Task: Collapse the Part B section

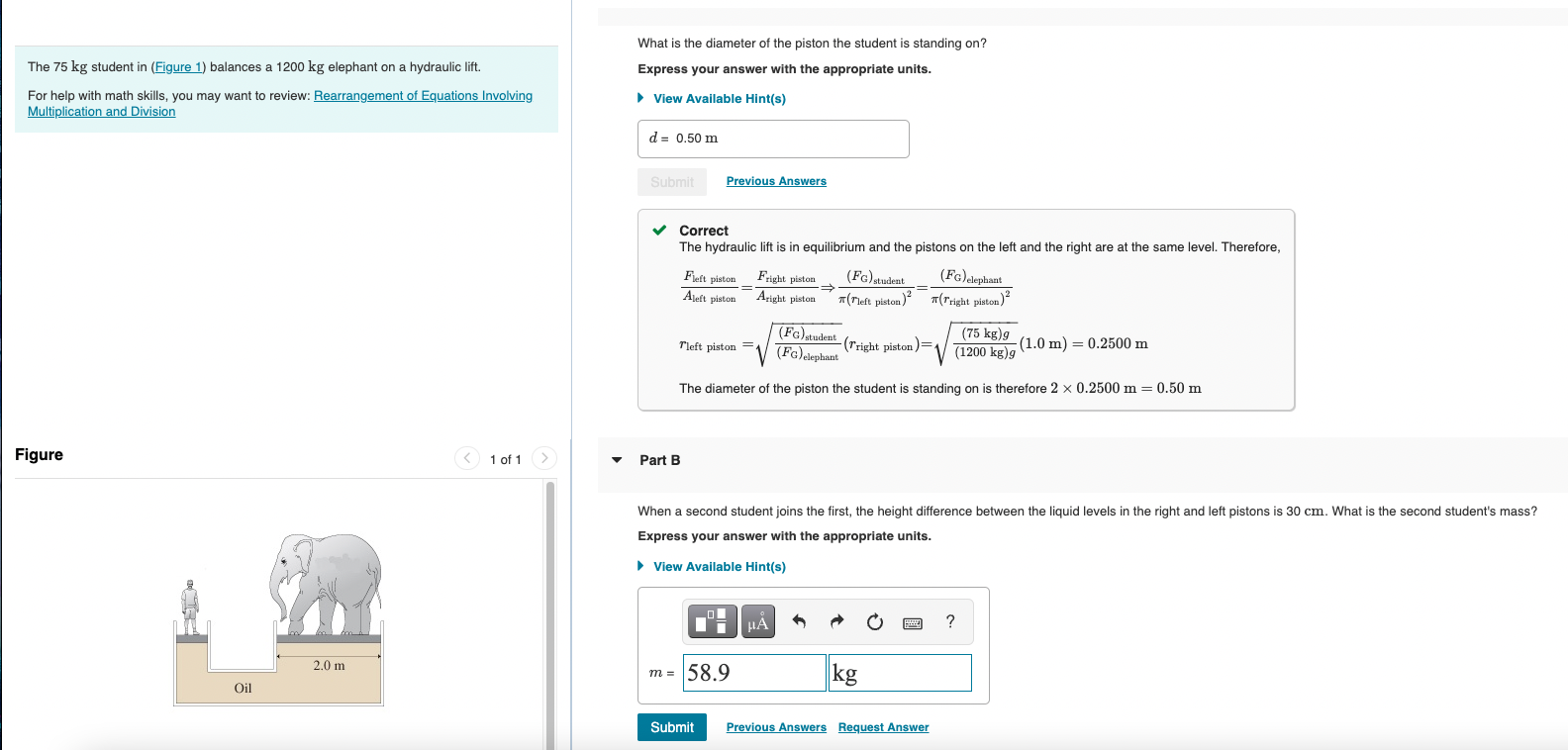Action: tap(617, 460)
